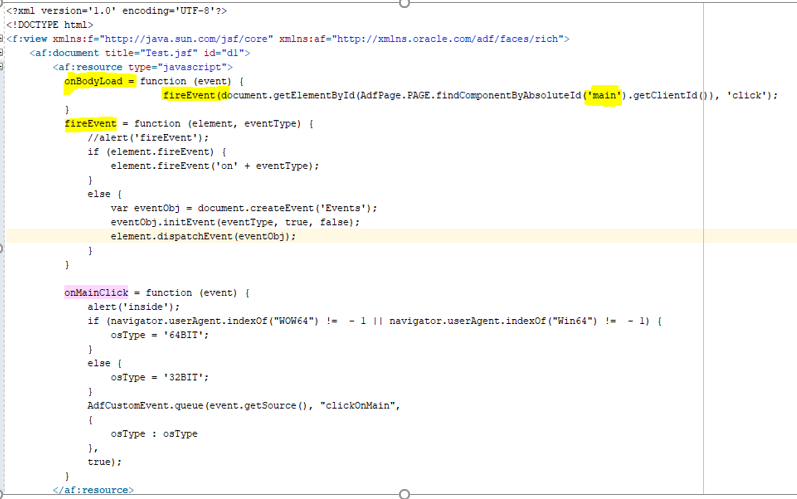This screenshot has height=499, width=797.
Task: Click the xml version declaration line
Action: [116, 11]
